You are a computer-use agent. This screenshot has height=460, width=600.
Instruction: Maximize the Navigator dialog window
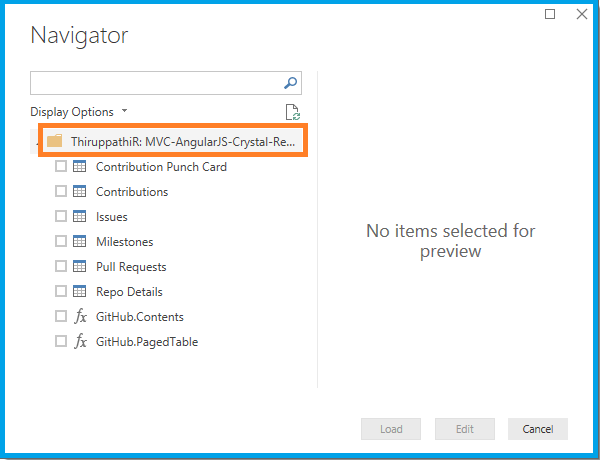[550, 14]
